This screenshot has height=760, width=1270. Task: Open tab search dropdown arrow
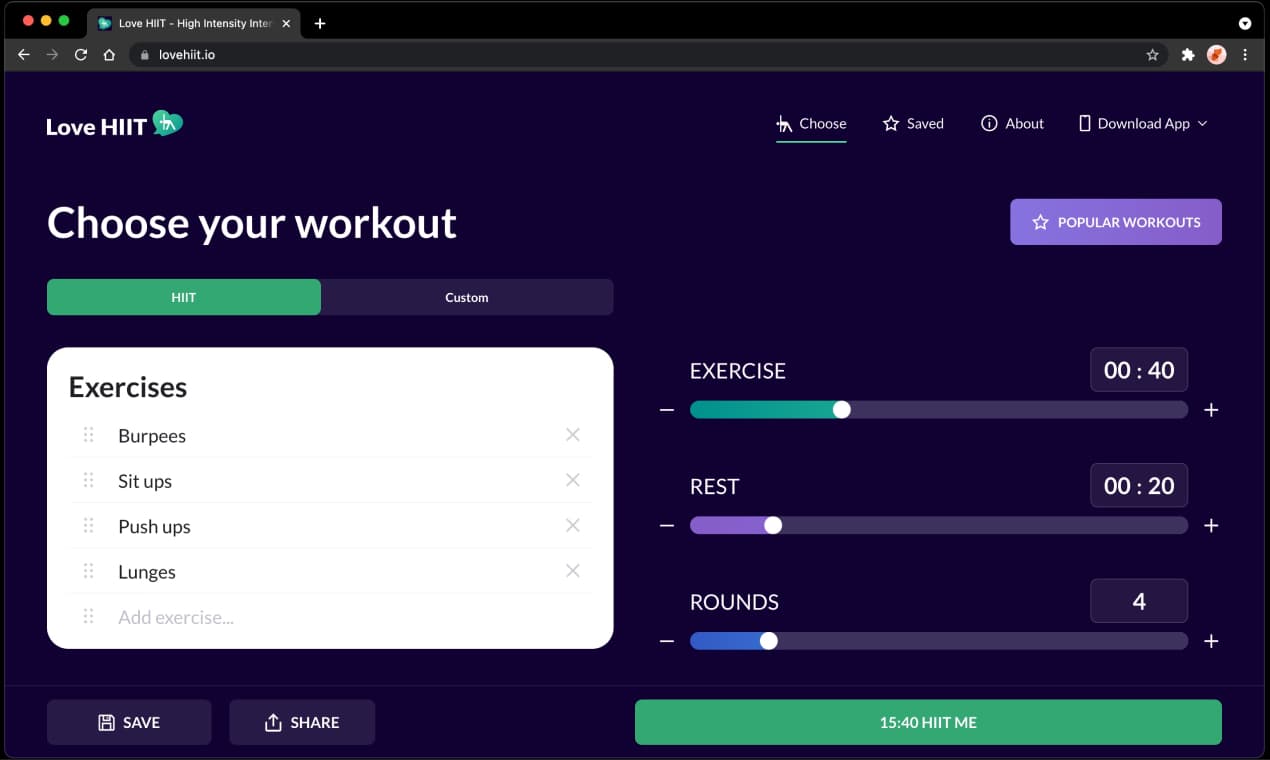(x=1245, y=23)
